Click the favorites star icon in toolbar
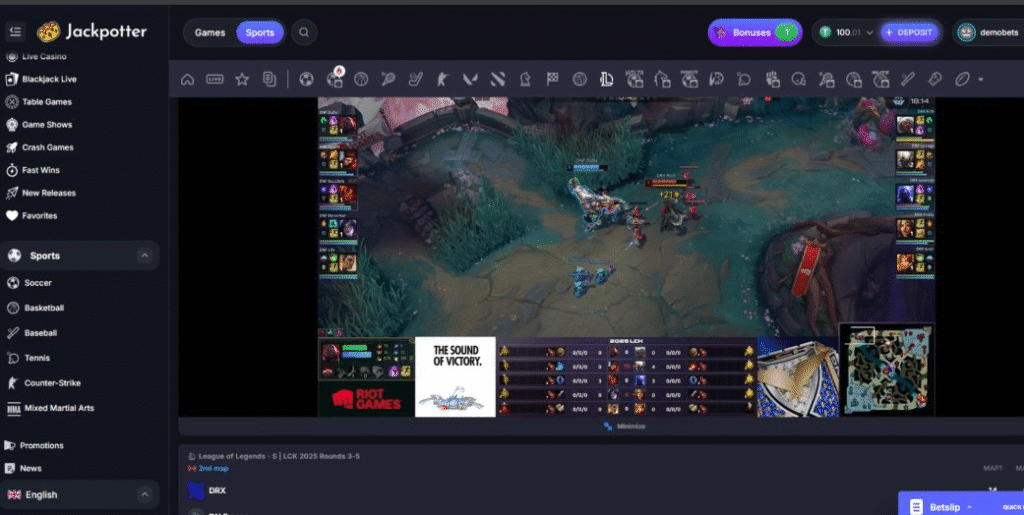The height and width of the screenshot is (515, 1024). 241,79
